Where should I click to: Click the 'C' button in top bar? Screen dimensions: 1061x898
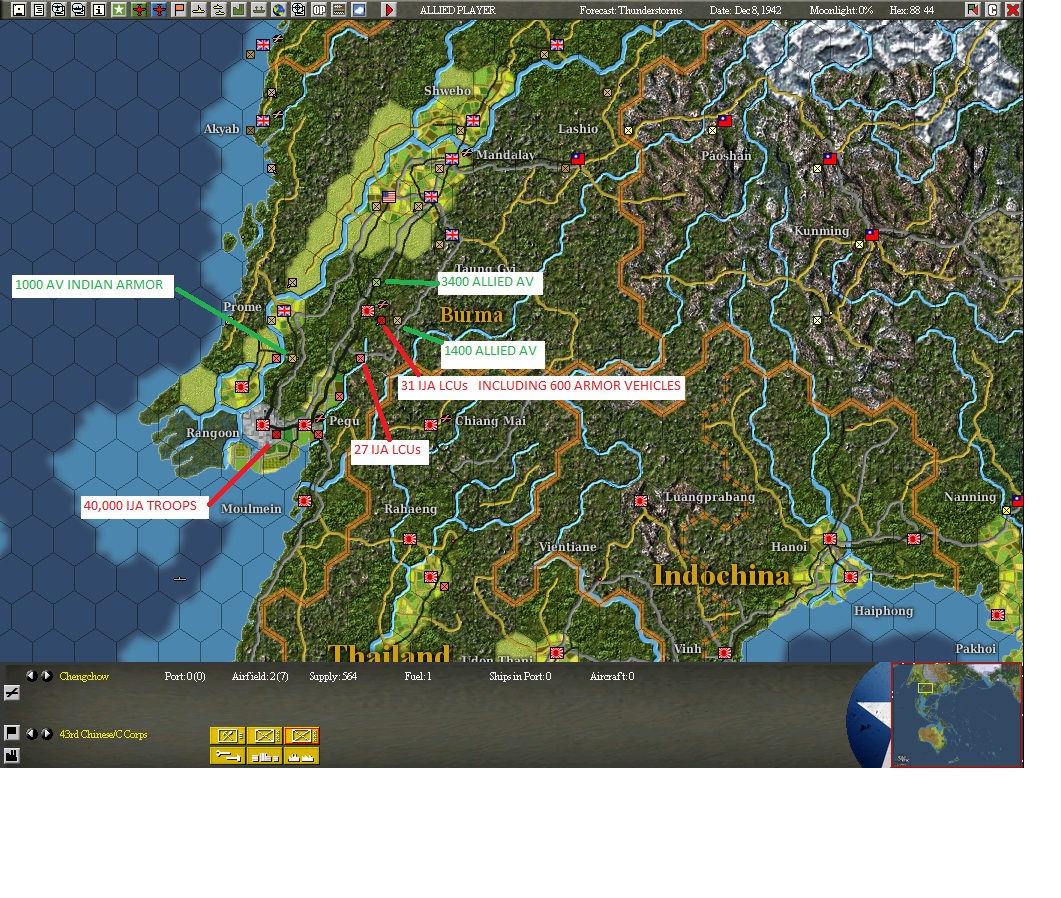(993, 9)
